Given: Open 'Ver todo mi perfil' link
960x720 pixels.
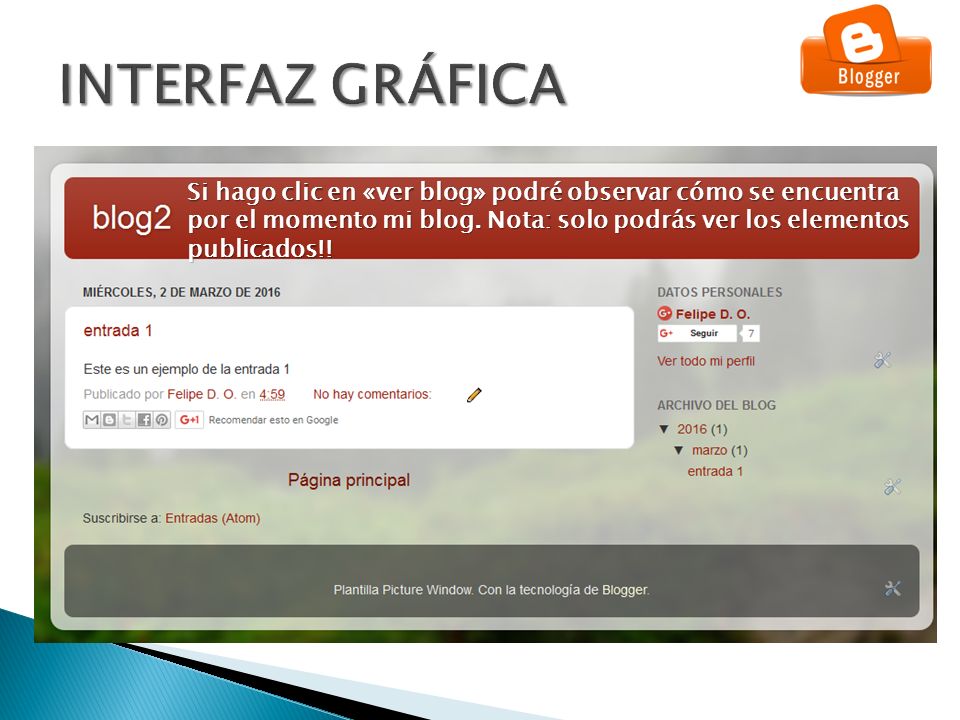Looking at the screenshot, I should point(706,361).
